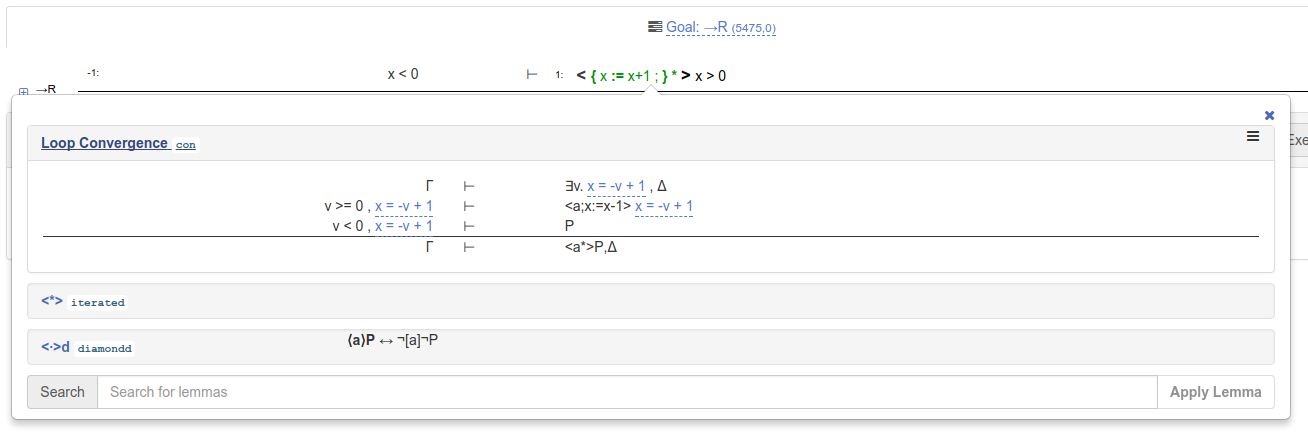Open the Goal: →R link

(697, 27)
